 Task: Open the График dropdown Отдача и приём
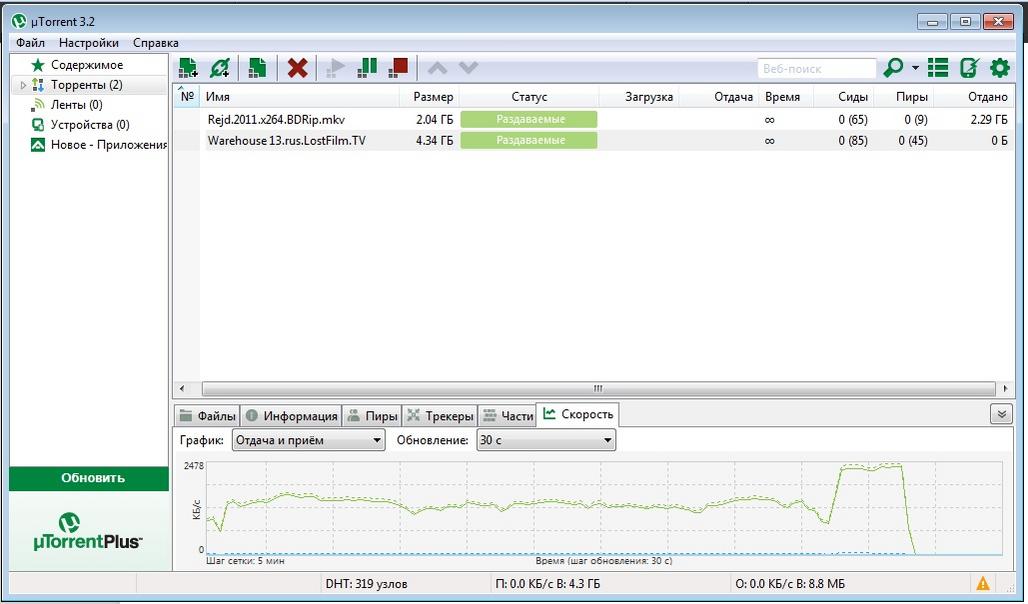pyautogui.click(x=308, y=440)
